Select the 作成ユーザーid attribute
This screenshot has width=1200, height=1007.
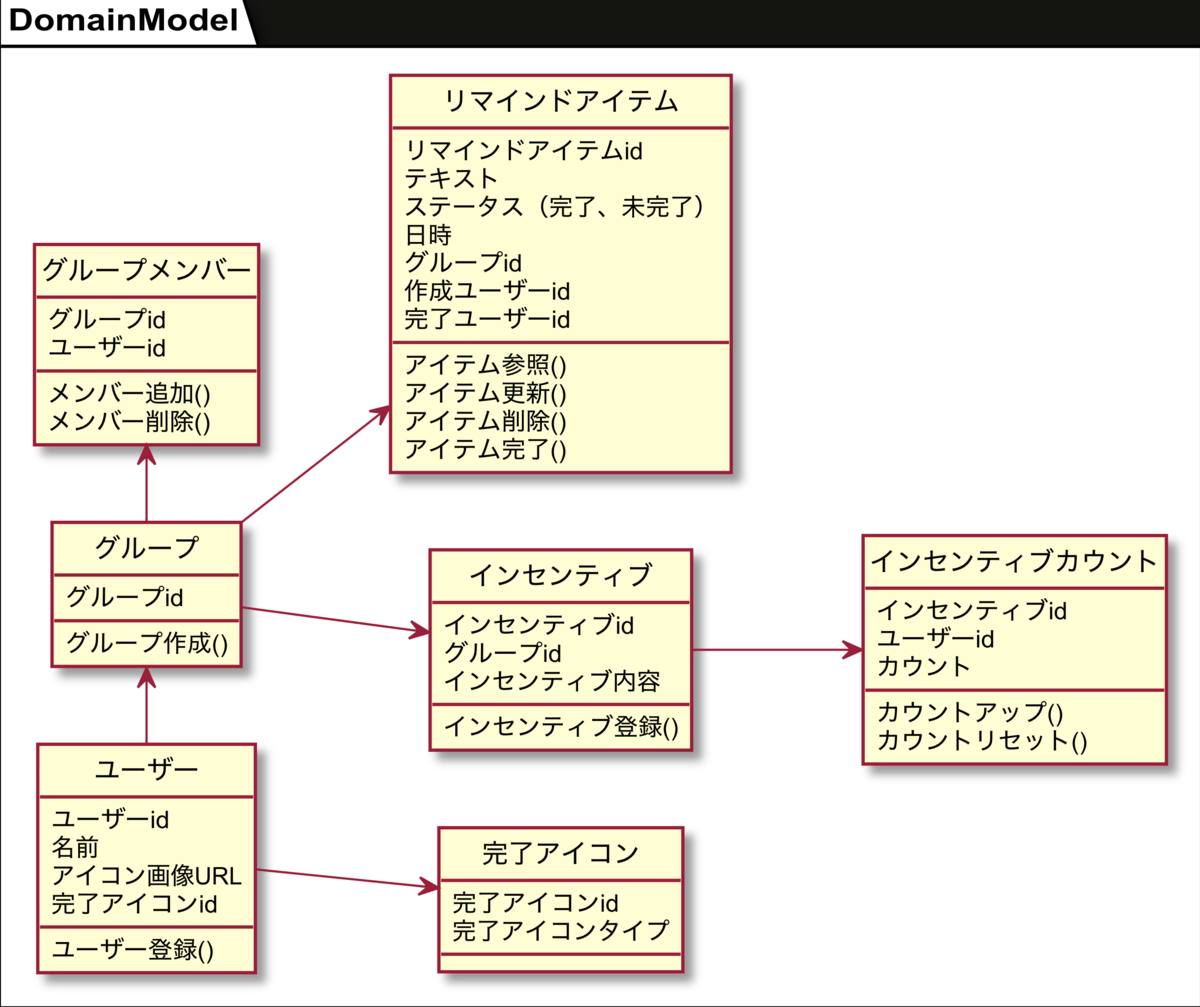(487, 291)
